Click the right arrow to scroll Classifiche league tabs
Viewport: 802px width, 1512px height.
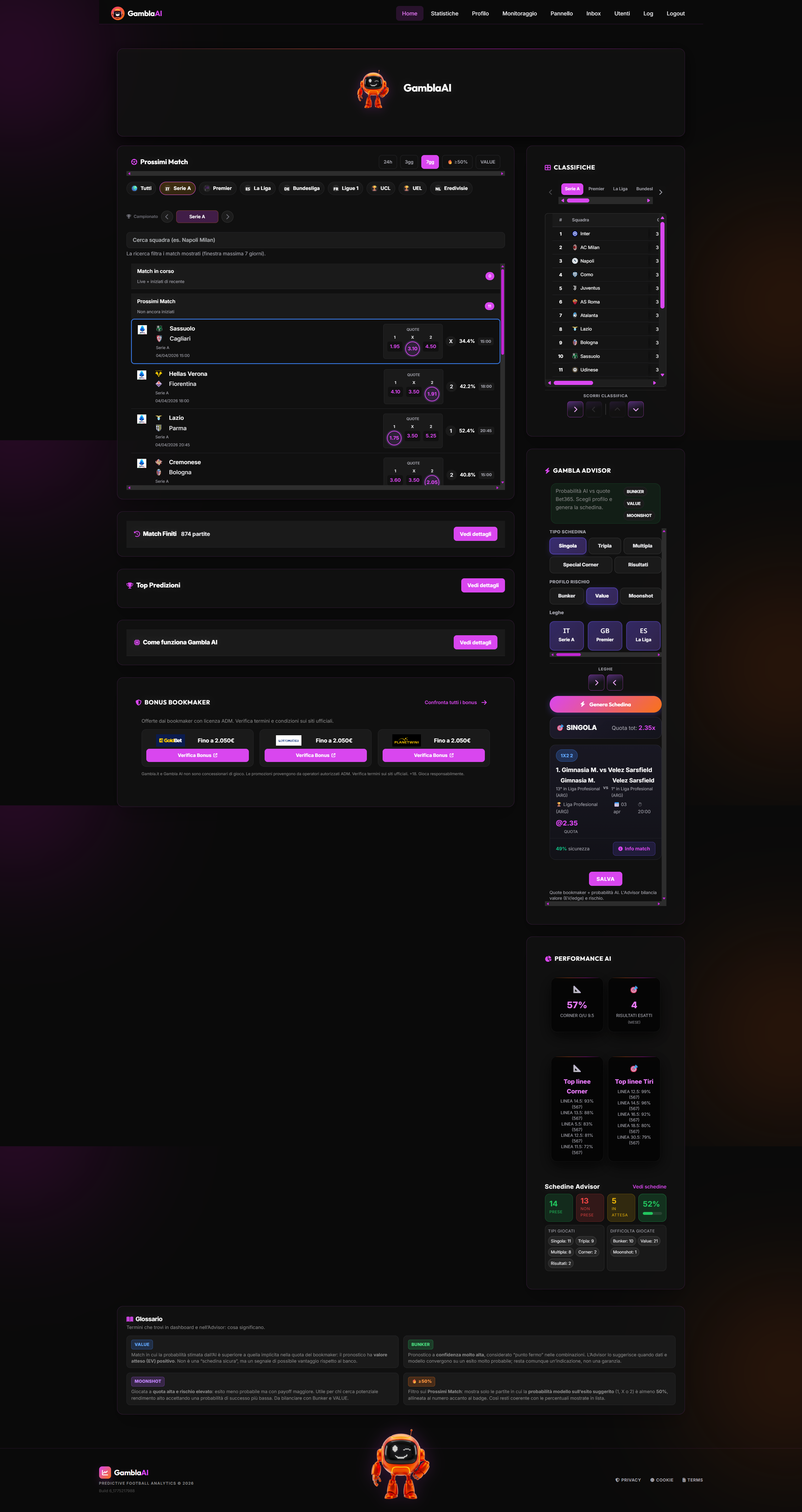click(660, 192)
